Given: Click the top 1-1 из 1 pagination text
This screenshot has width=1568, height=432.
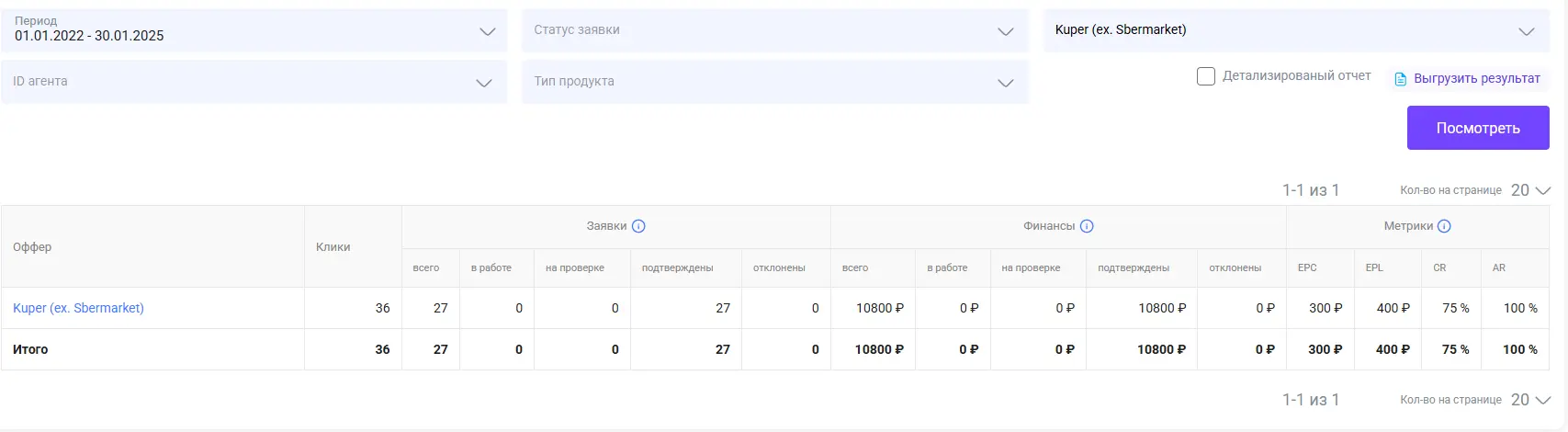Looking at the screenshot, I should click(x=1311, y=190).
